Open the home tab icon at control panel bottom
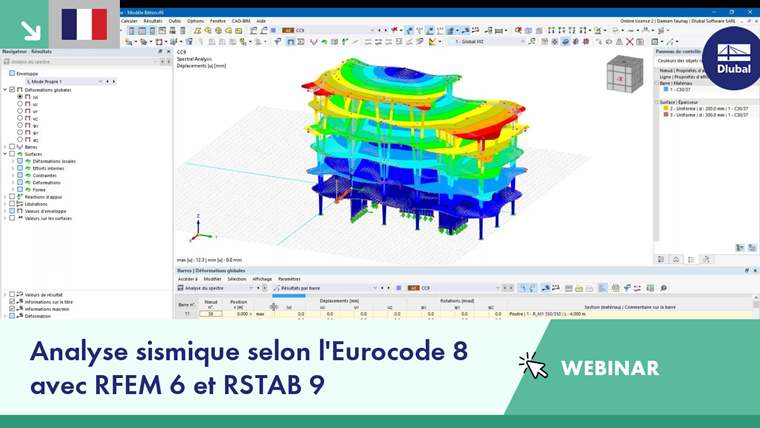760x428 pixels. pyautogui.click(x=676, y=259)
